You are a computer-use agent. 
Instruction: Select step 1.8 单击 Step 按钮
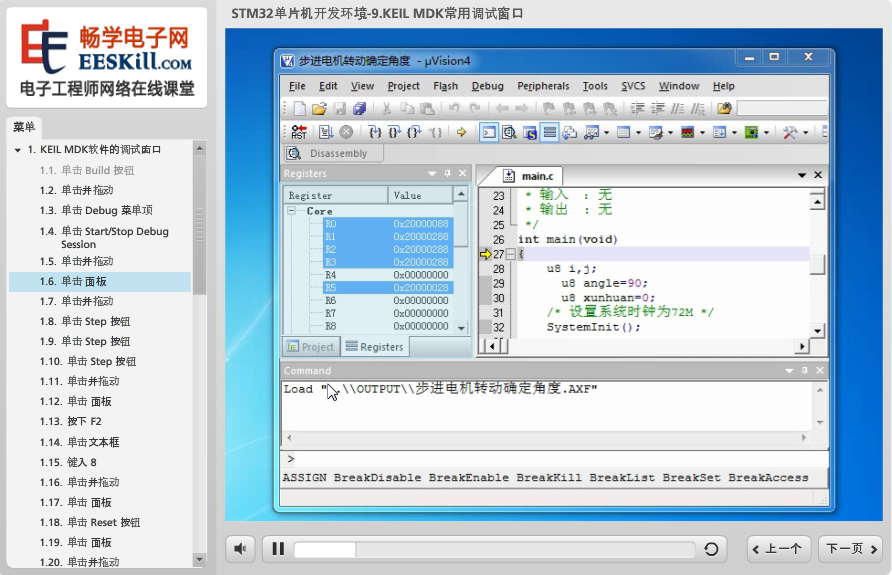tap(85, 321)
